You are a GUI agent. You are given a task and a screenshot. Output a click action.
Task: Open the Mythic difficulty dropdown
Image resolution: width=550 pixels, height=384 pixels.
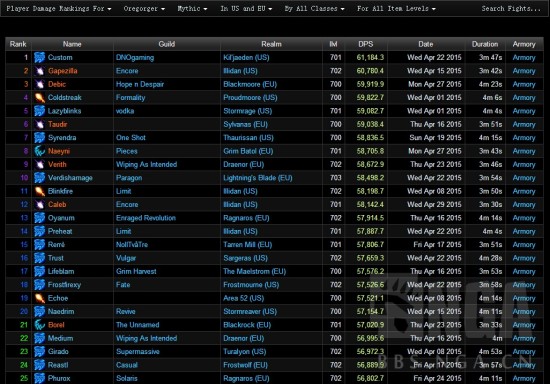point(192,8)
